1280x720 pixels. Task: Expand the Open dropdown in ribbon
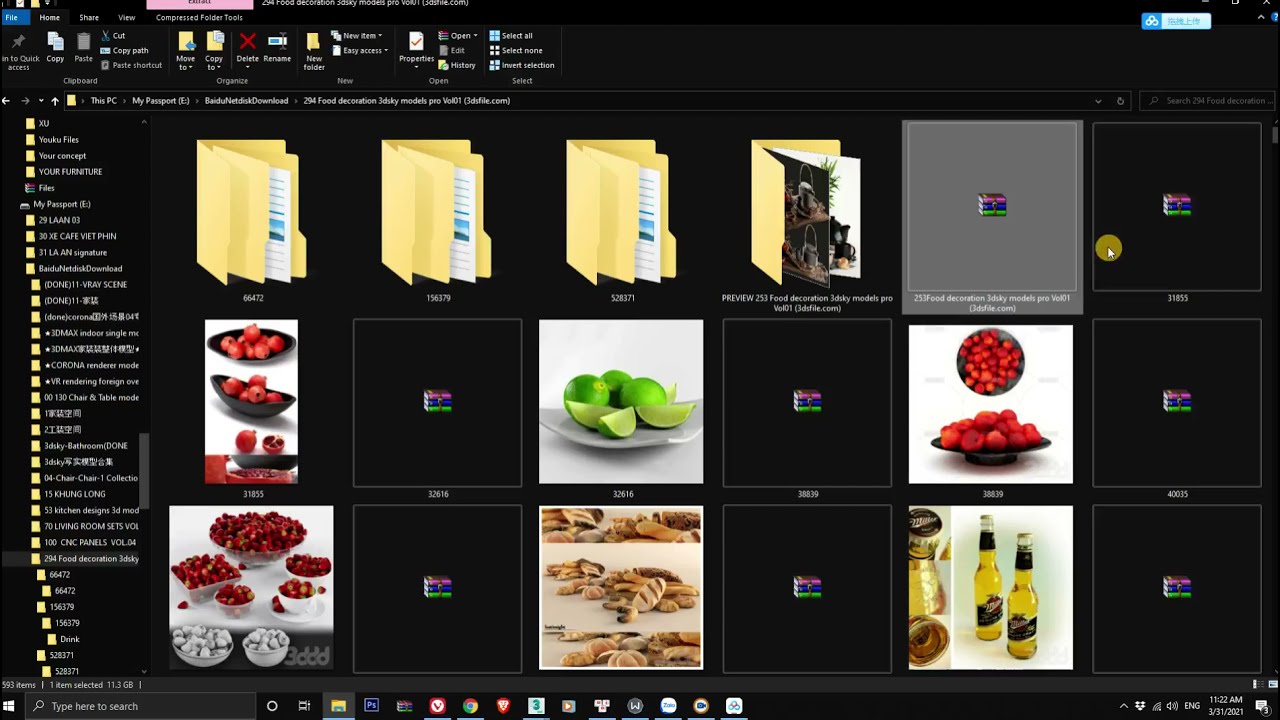[x=457, y=36]
